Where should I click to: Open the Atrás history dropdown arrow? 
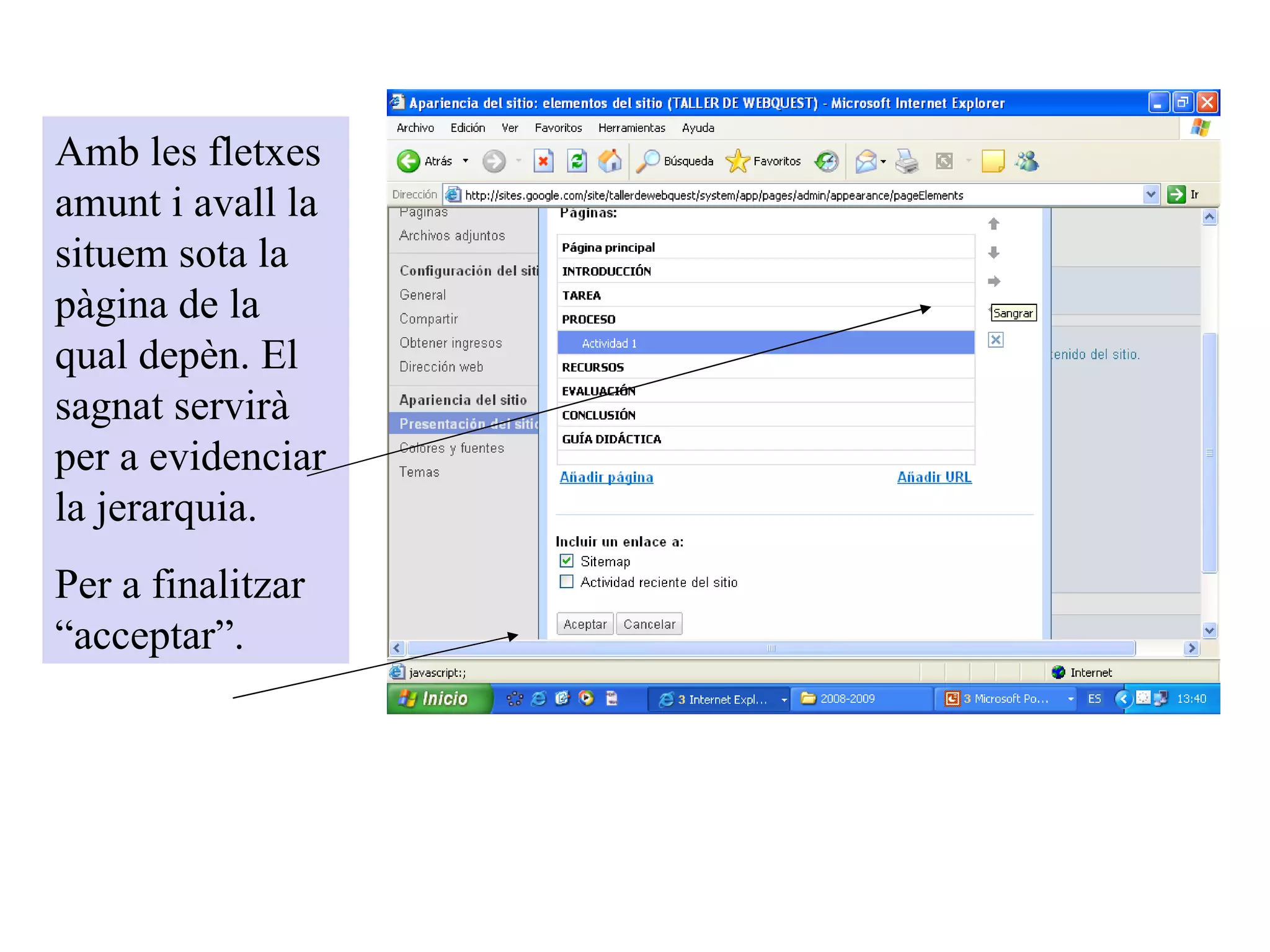tap(466, 161)
